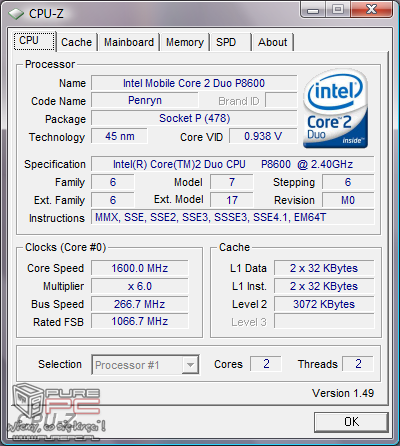
Task: Click the Penryn code name field
Action: pyautogui.click(x=145, y=100)
